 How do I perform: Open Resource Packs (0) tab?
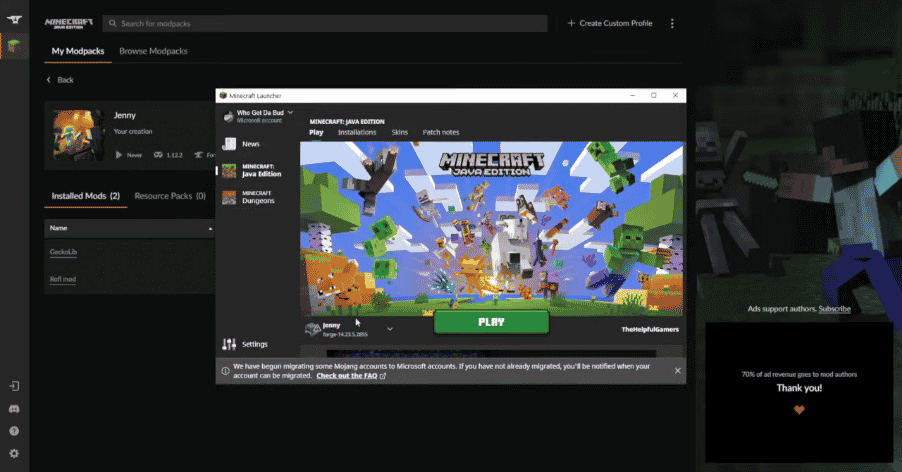point(170,196)
